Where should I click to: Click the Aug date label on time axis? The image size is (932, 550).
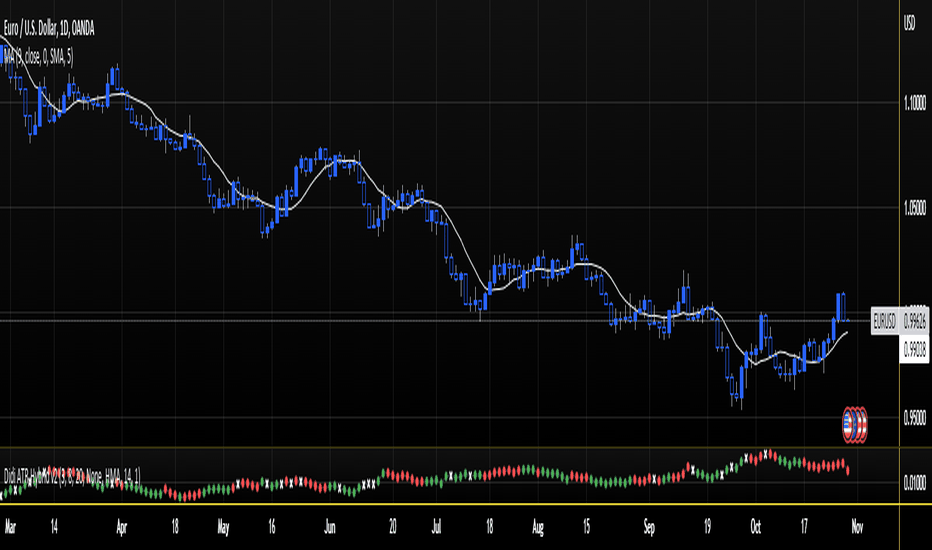click(x=537, y=527)
